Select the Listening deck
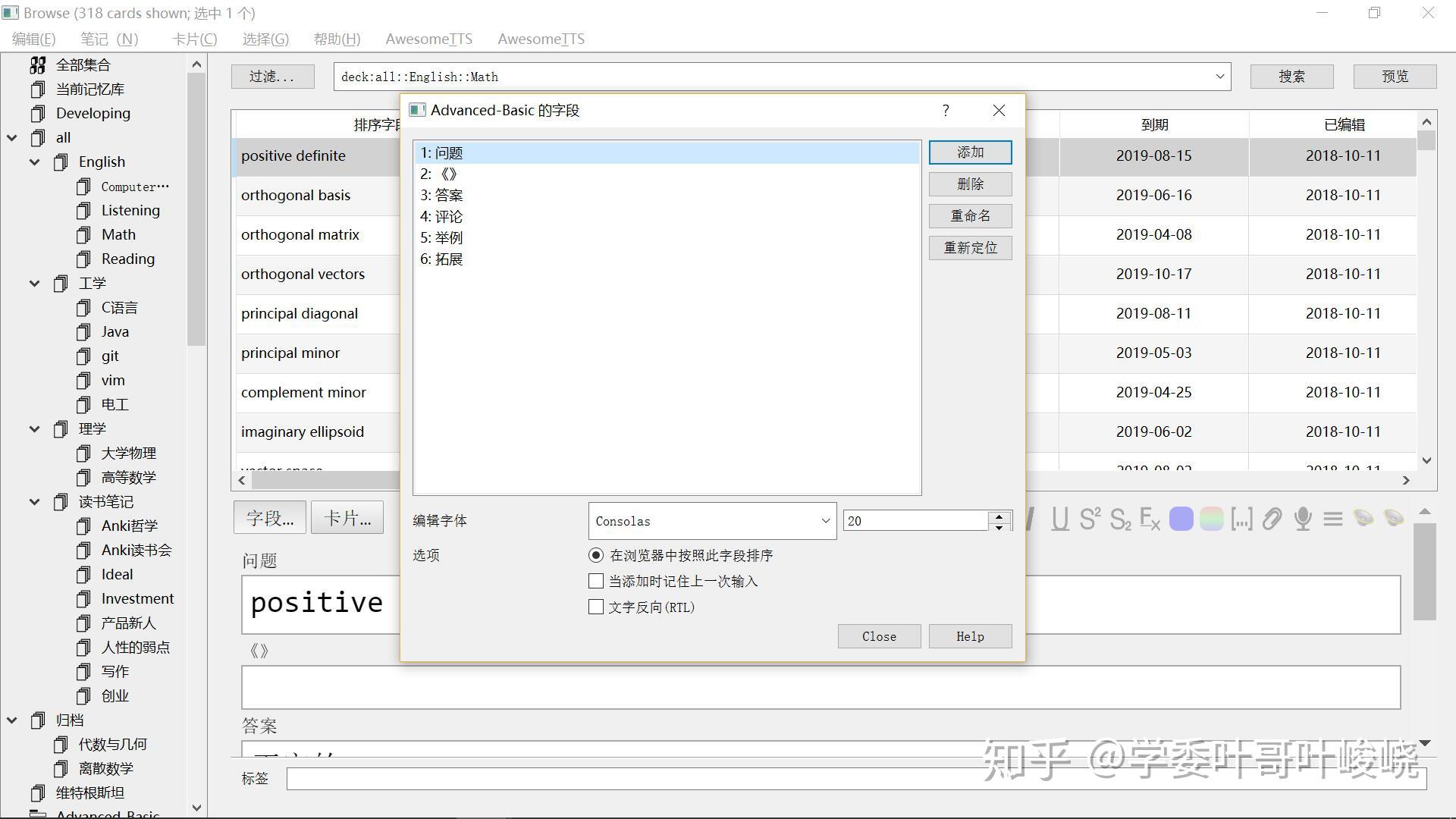 click(x=130, y=211)
